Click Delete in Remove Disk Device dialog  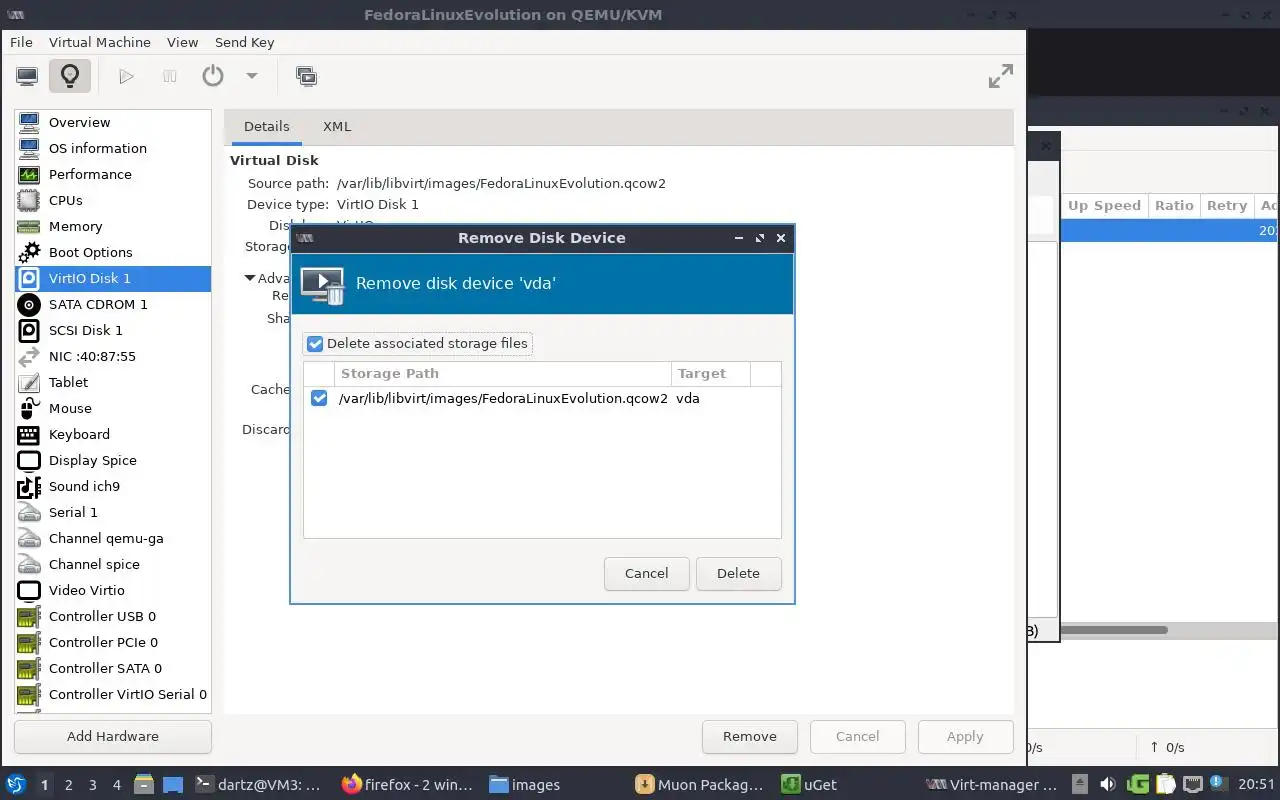[x=738, y=573]
